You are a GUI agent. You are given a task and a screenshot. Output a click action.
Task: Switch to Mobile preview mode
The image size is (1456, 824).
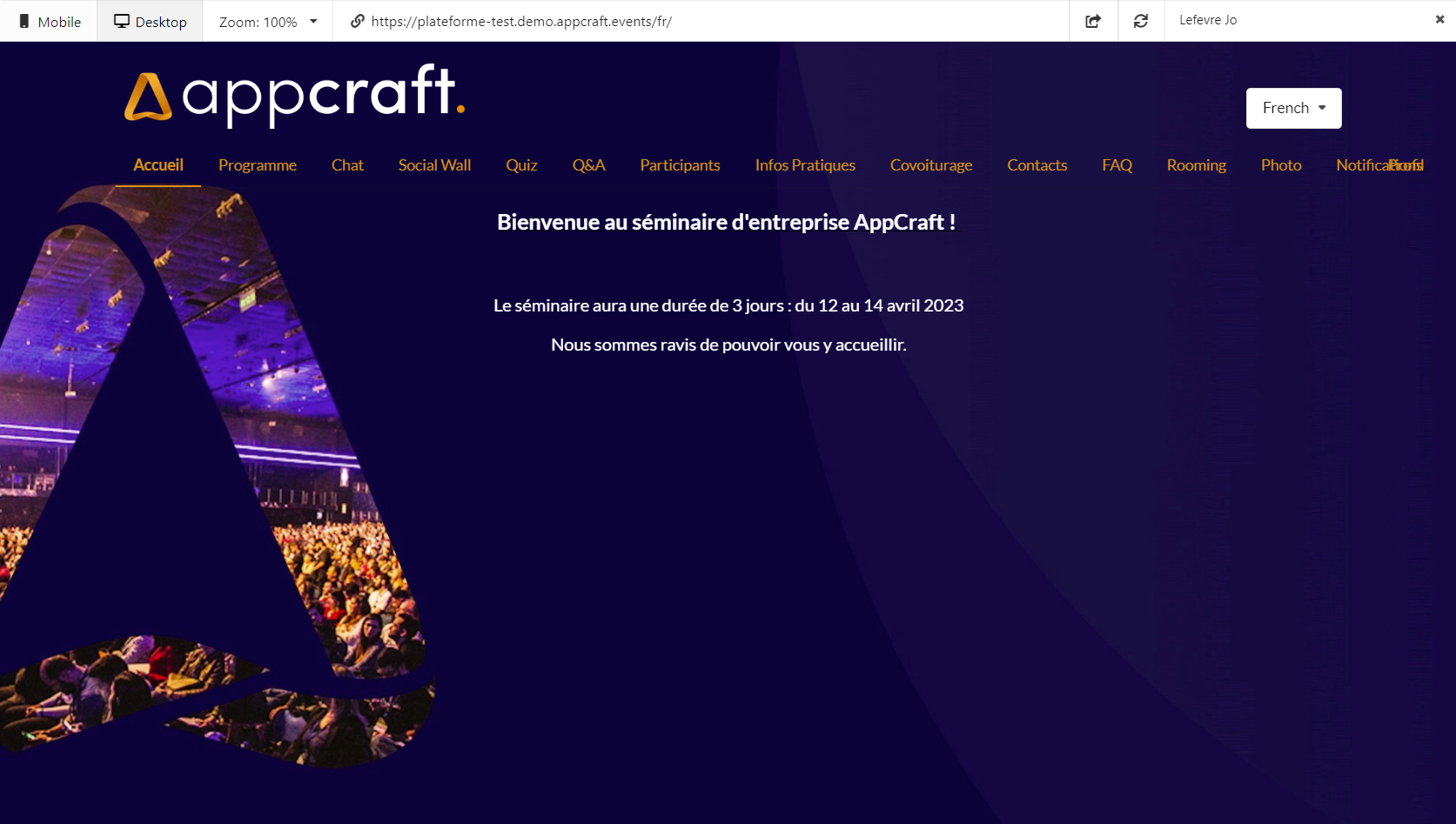50,22
